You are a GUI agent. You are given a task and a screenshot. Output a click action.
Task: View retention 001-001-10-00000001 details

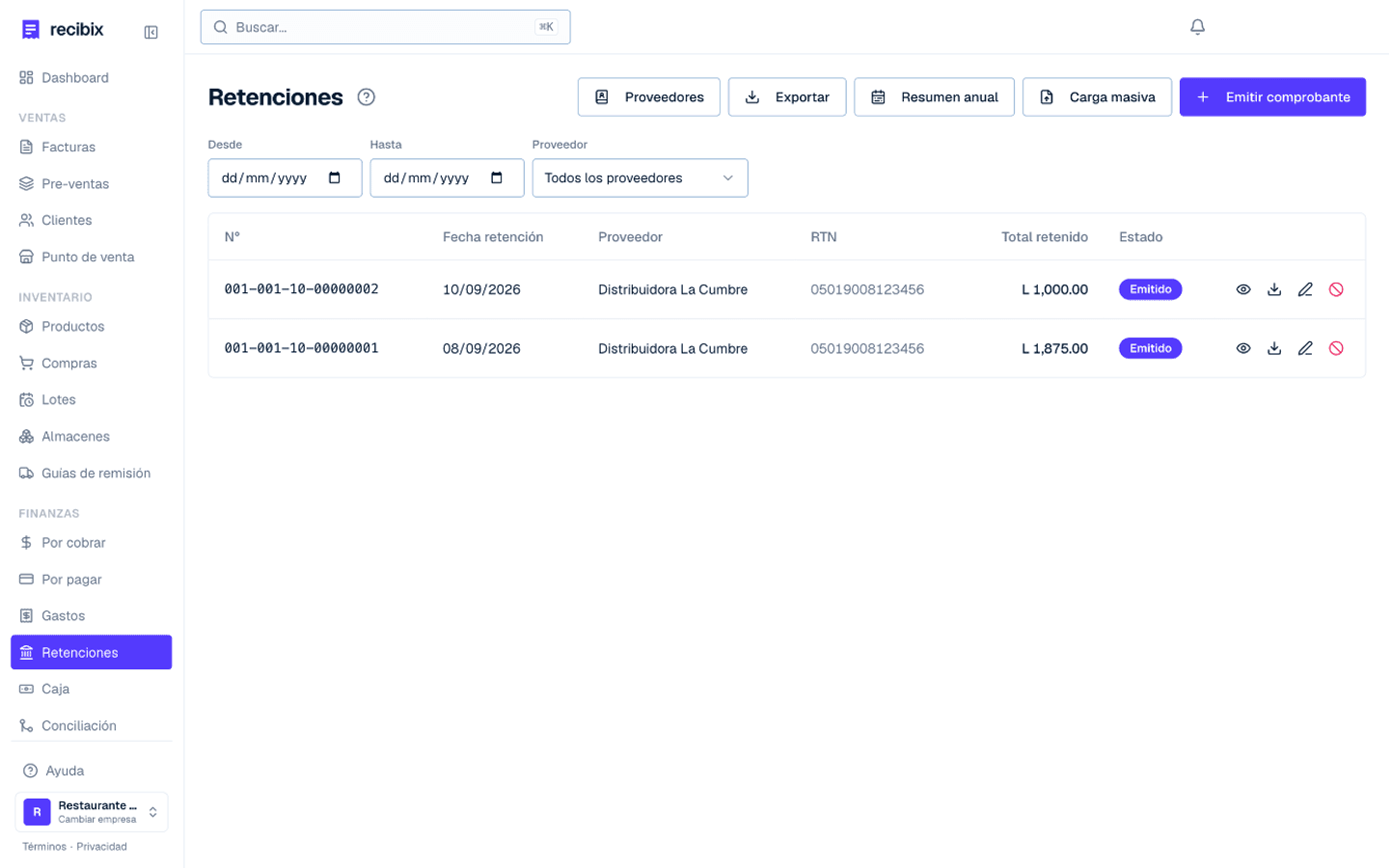click(x=1243, y=348)
